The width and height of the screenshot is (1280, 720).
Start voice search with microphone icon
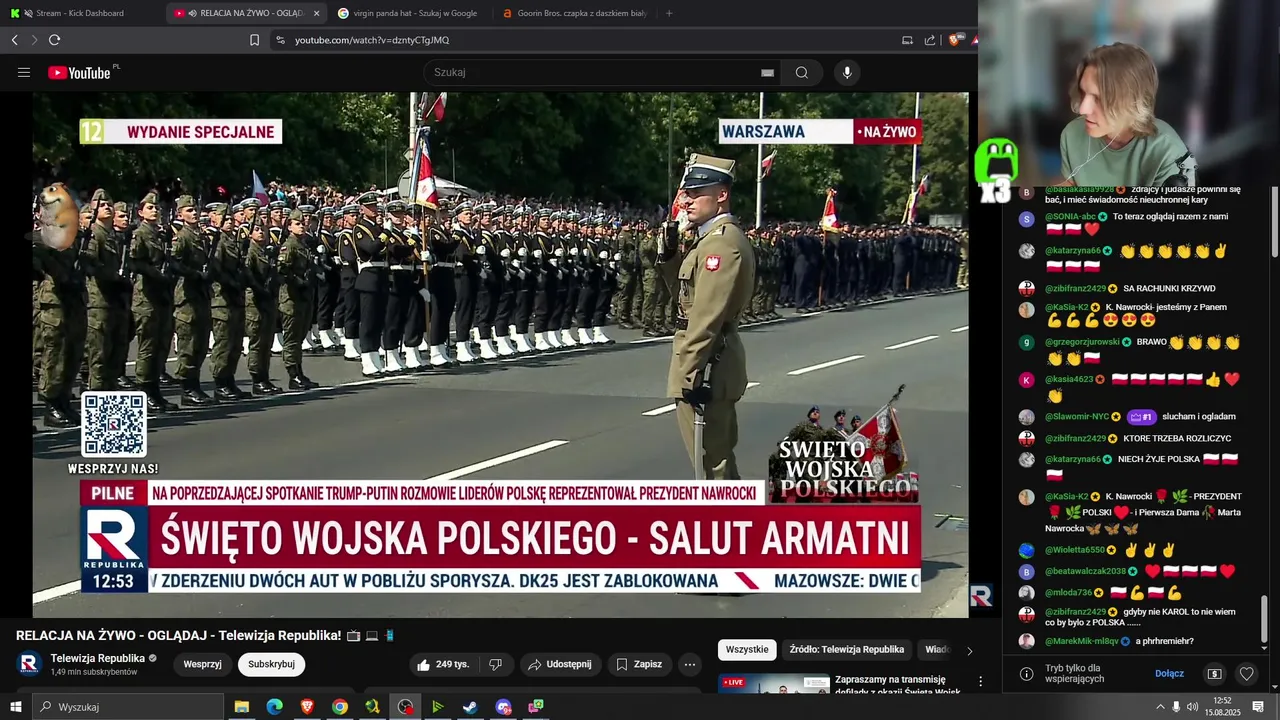[x=847, y=72]
